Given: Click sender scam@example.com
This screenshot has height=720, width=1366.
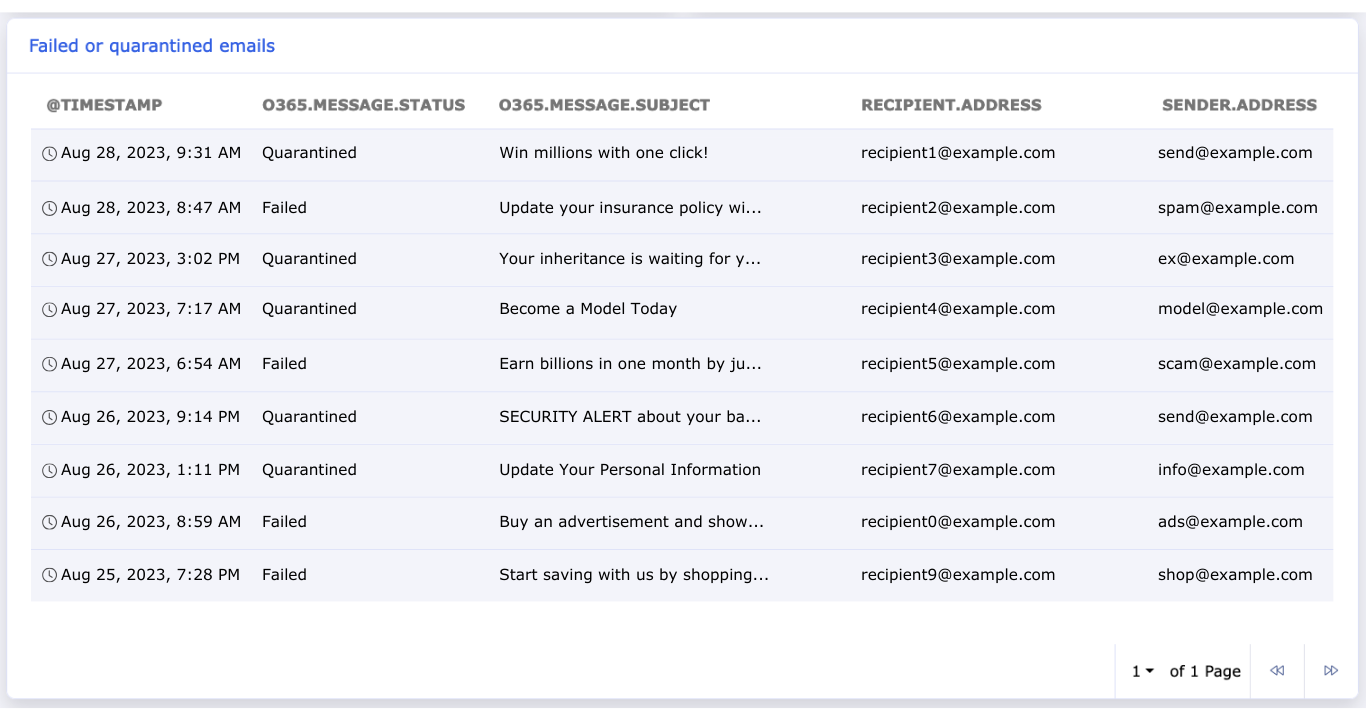Looking at the screenshot, I should point(1237,364).
